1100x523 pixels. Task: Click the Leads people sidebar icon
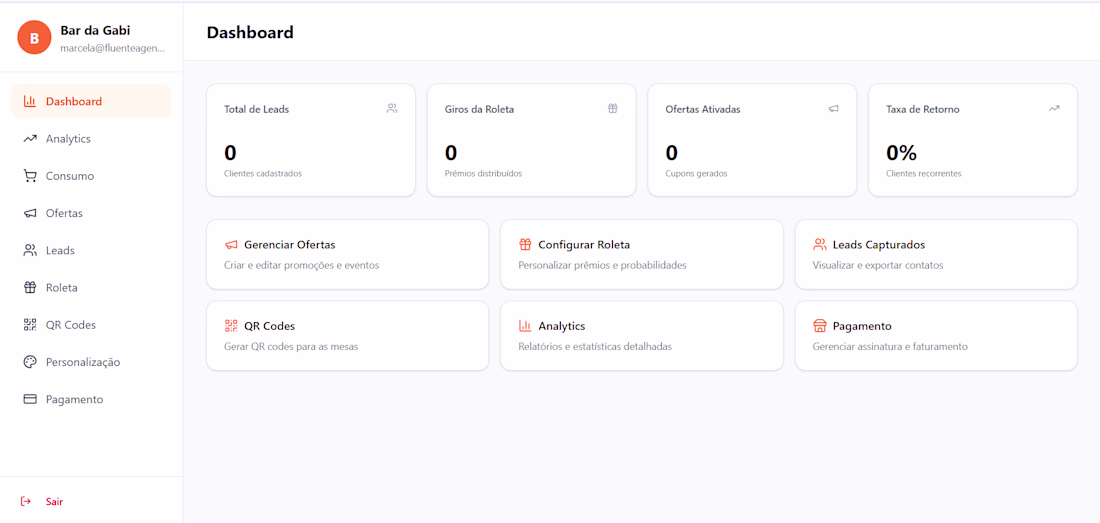[29, 250]
